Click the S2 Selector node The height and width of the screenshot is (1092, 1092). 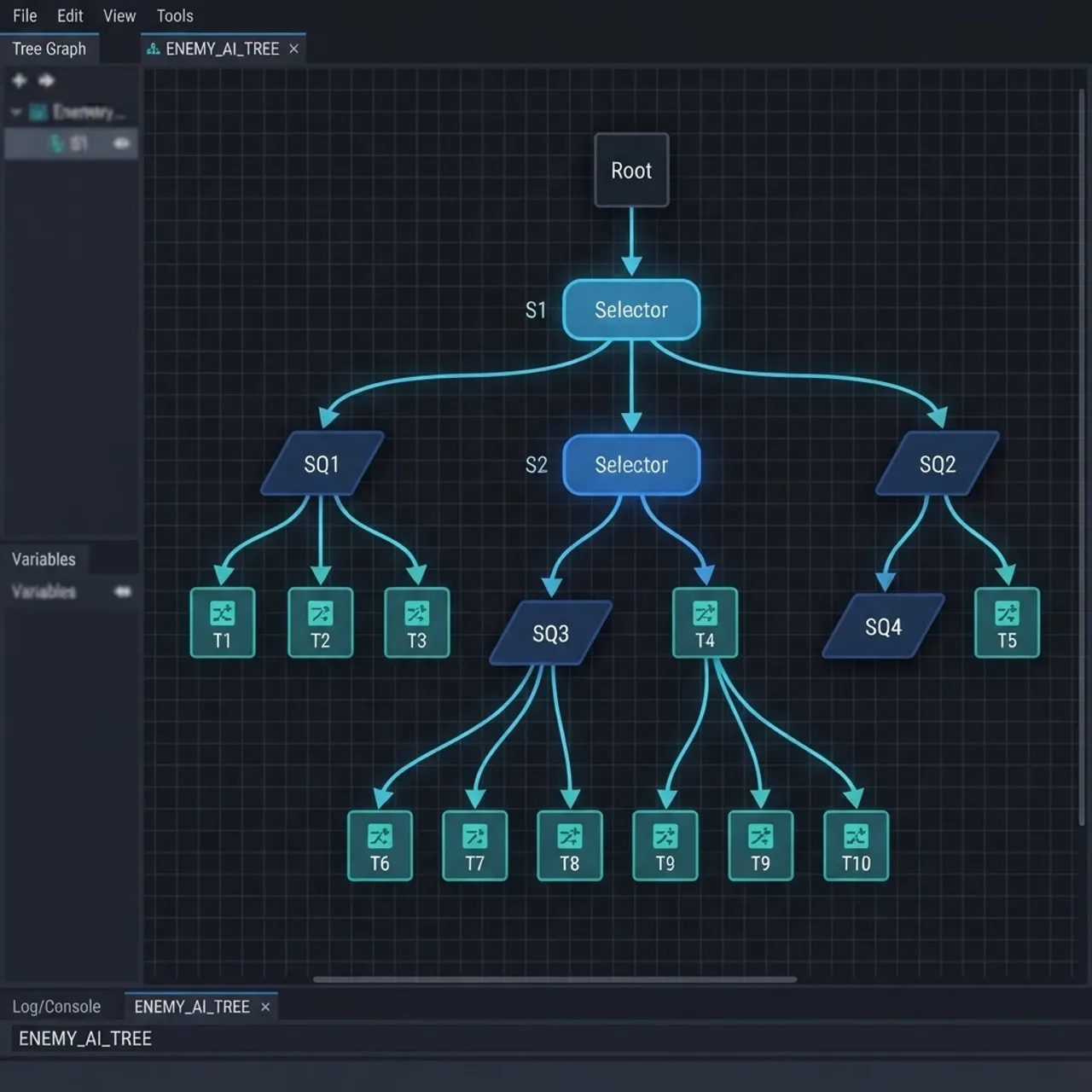point(631,464)
